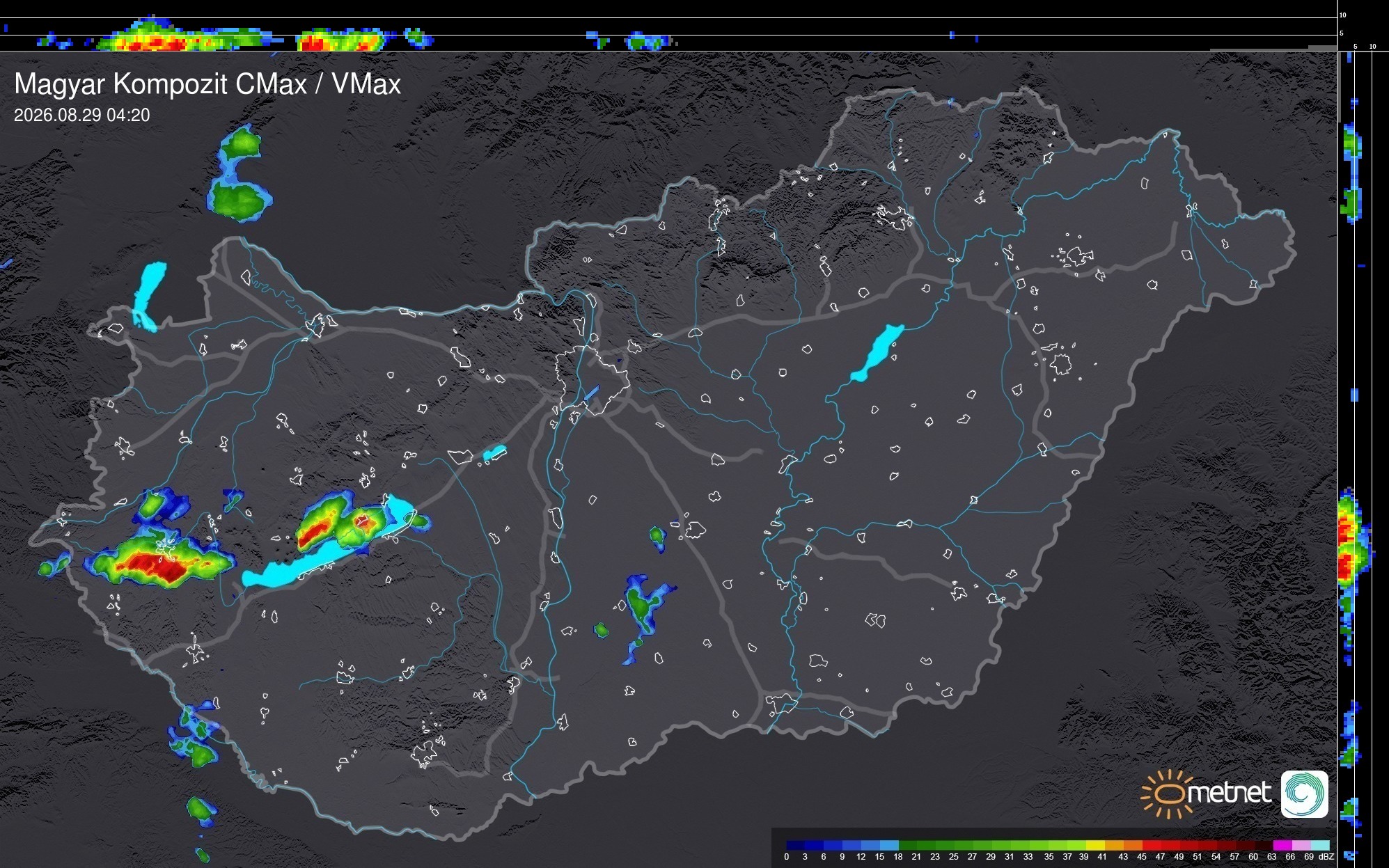Image resolution: width=1389 pixels, height=868 pixels.
Task: Click the legend value 29
Action: (991, 857)
